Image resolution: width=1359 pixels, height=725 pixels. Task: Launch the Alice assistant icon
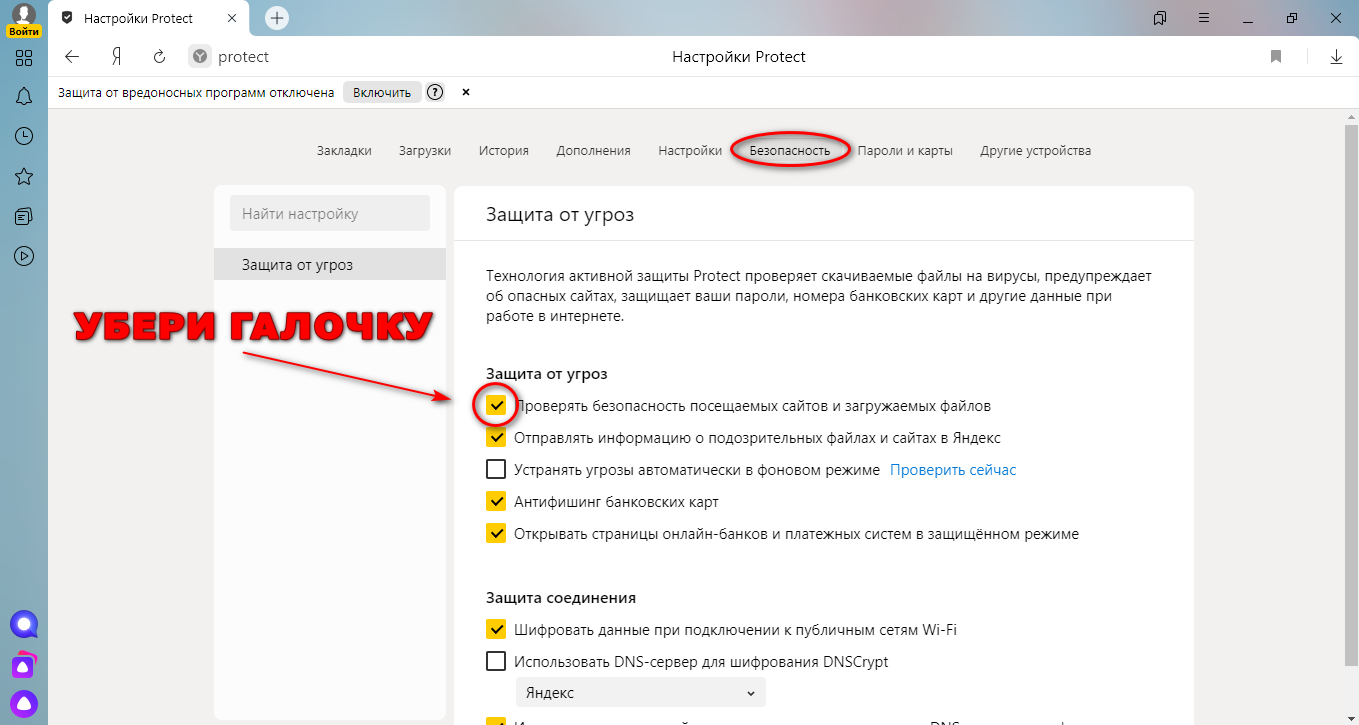click(24, 703)
